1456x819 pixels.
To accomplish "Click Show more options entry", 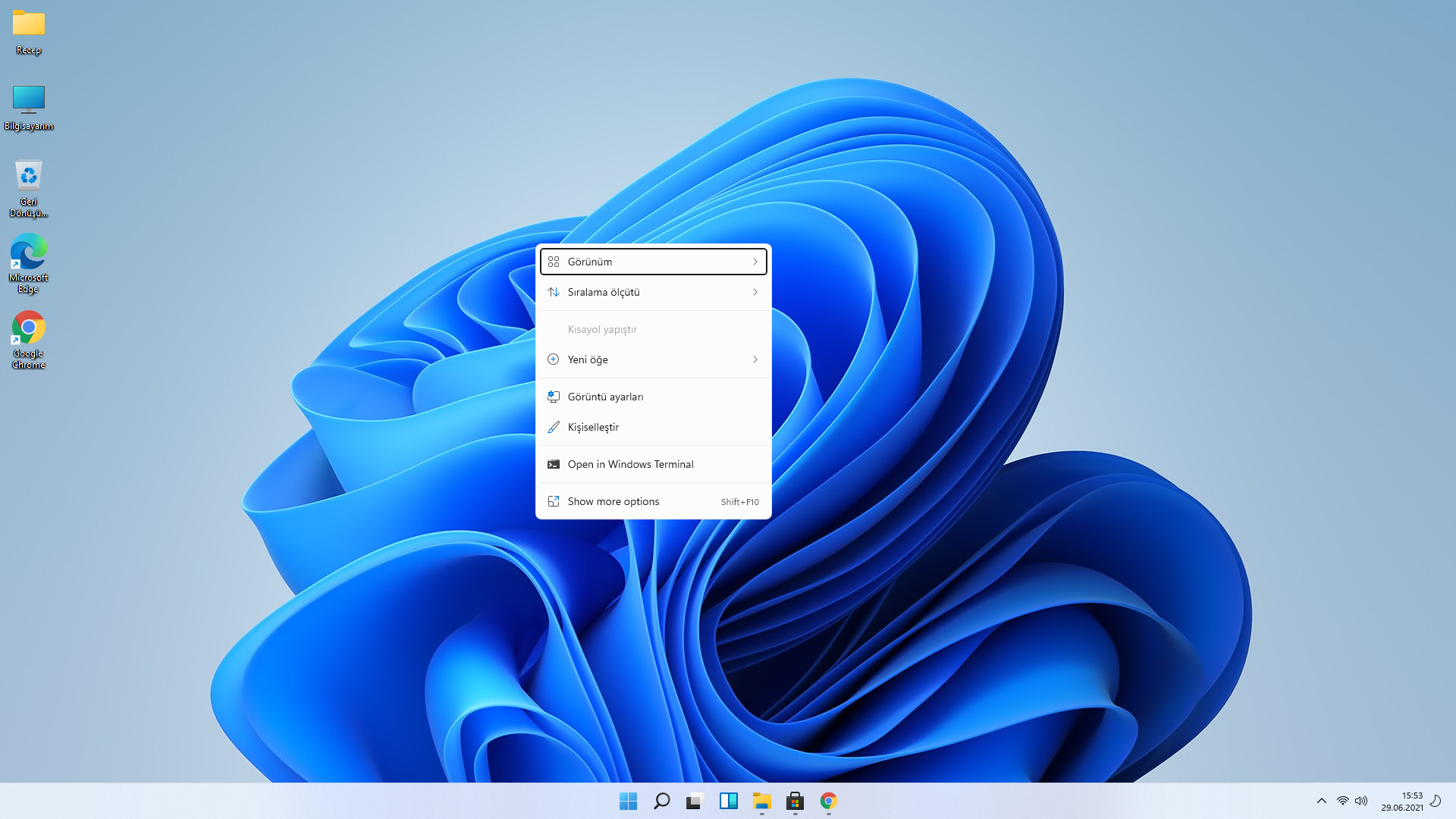I will click(613, 501).
